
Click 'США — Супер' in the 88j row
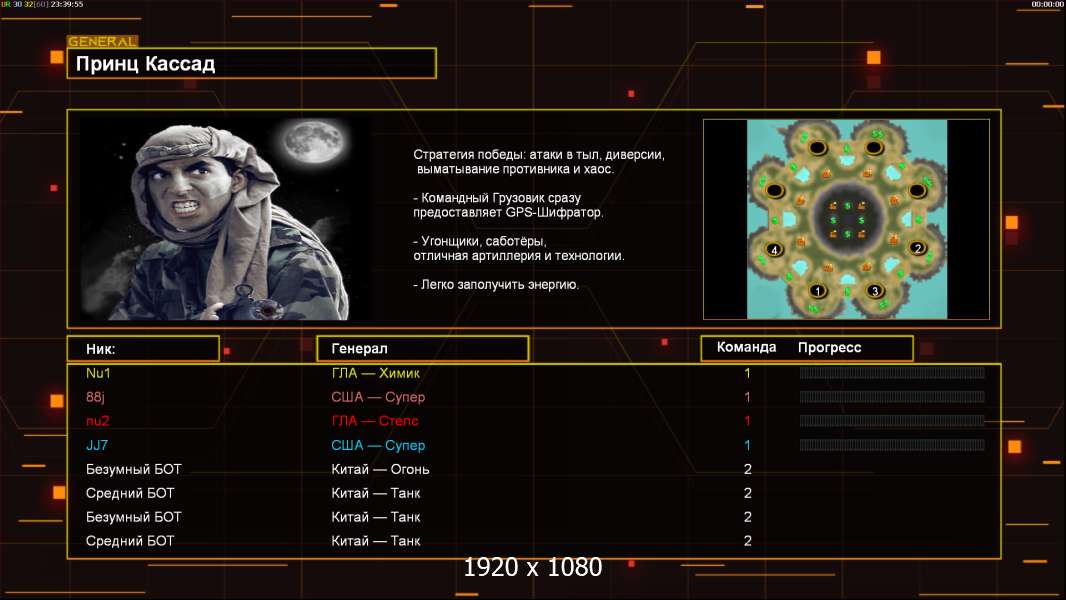[x=378, y=397]
